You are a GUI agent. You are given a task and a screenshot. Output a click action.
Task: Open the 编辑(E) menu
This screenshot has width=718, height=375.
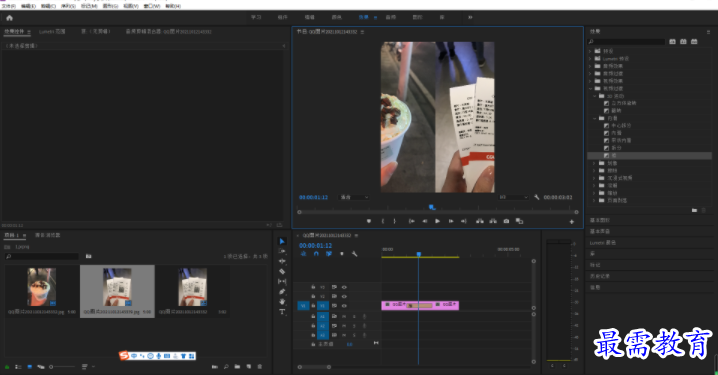coord(28,6)
